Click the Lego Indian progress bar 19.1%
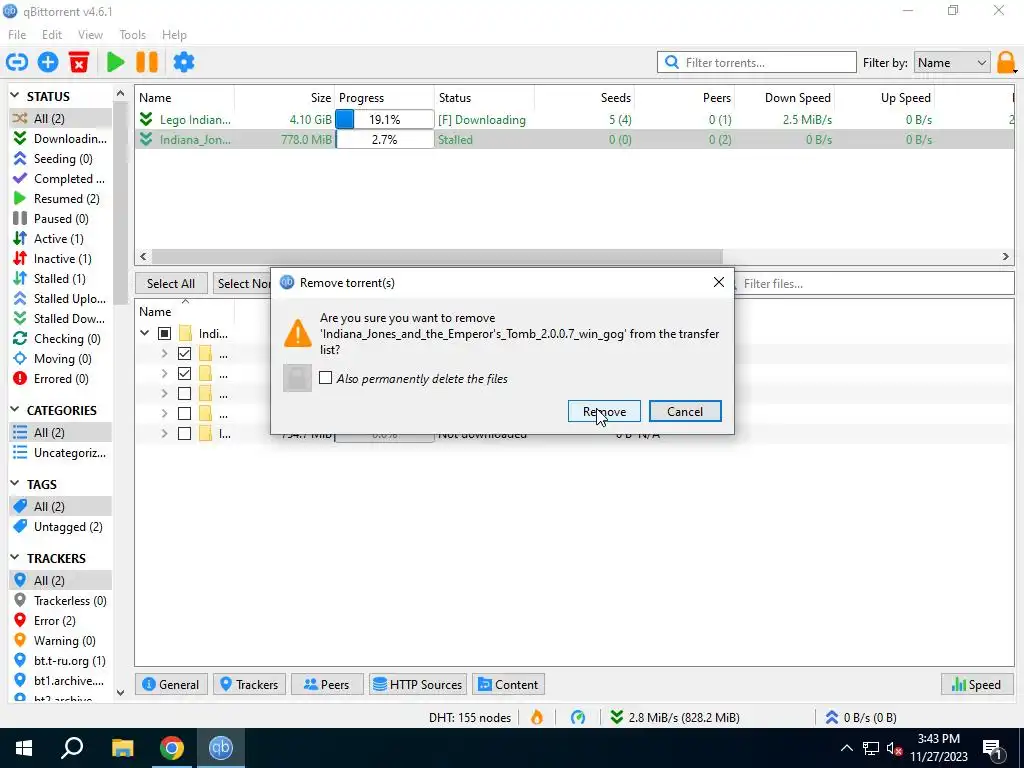Viewport: 1024px width, 768px height. [385, 120]
